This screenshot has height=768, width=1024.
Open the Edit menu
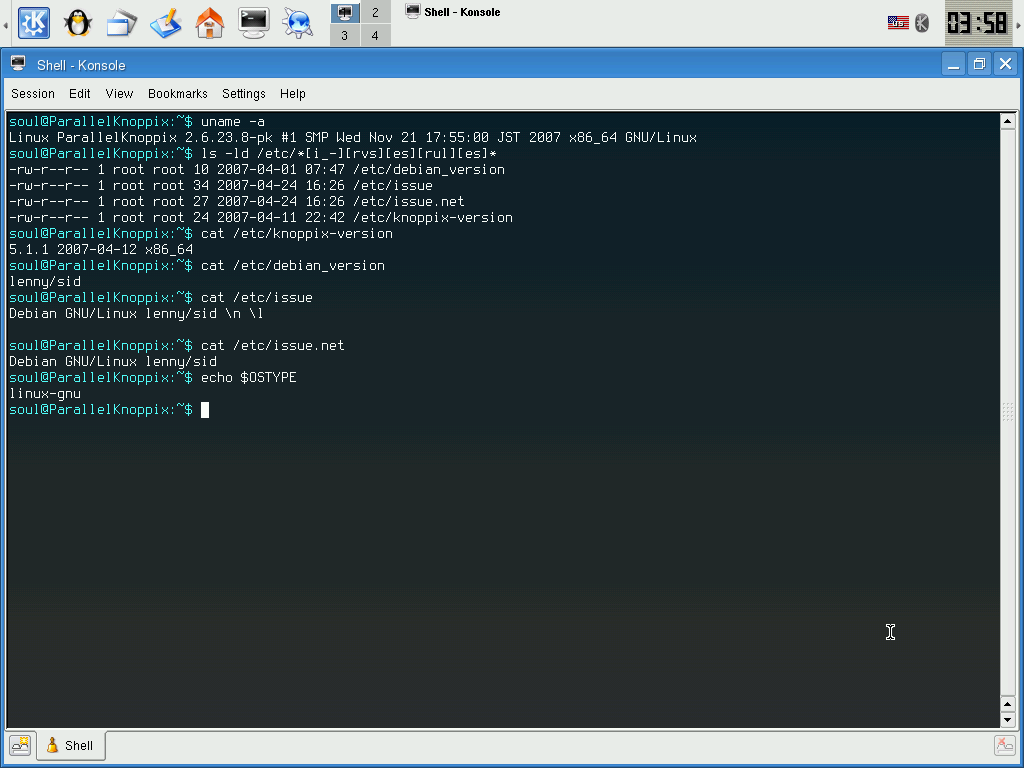[x=80, y=93]
